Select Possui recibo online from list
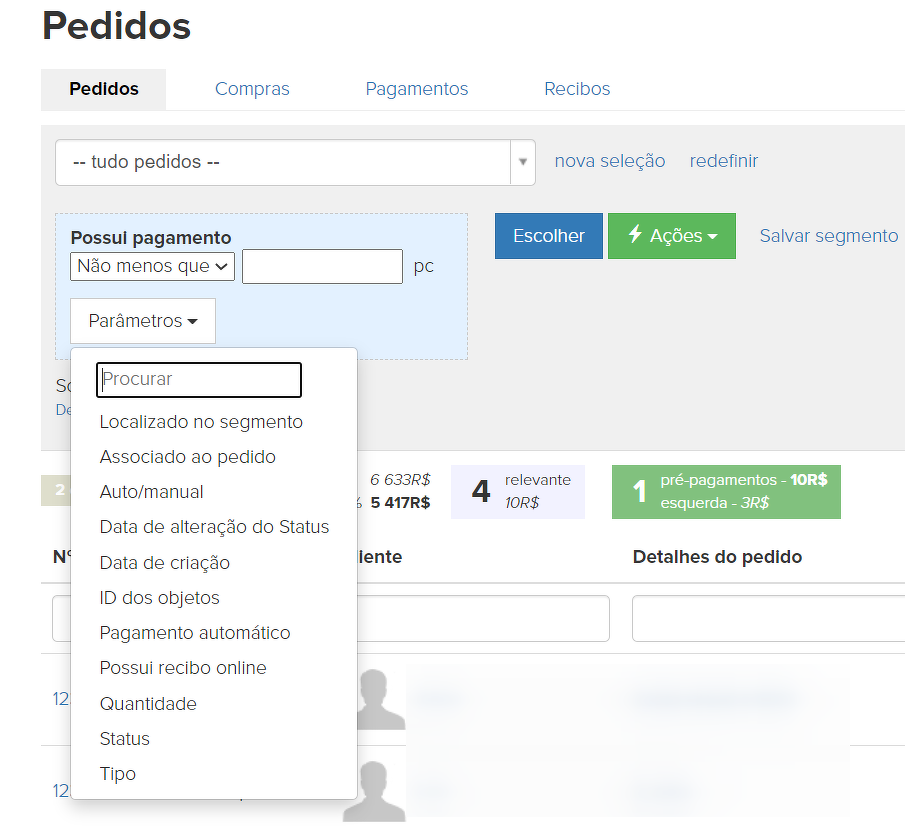 point(183,668)
